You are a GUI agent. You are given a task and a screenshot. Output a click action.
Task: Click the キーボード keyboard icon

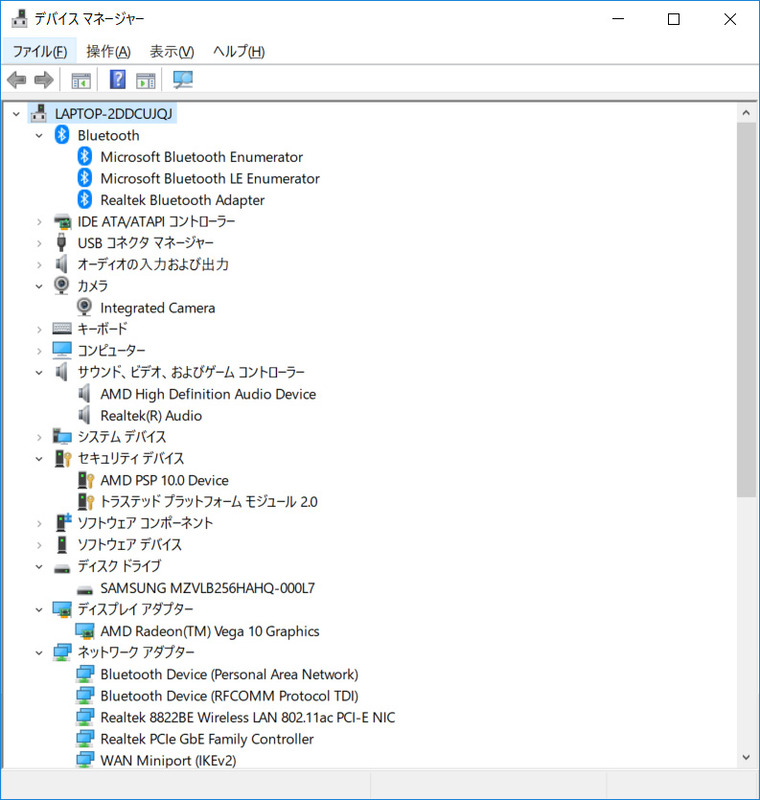click(x=62, y=329)
